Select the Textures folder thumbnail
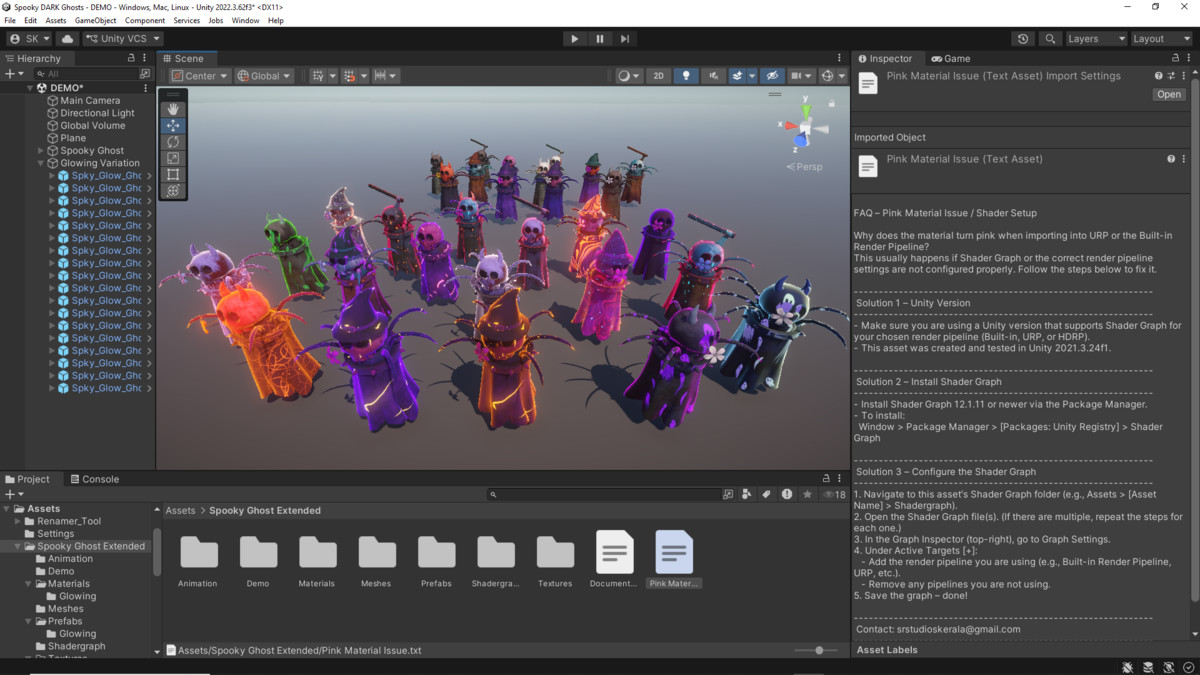 (555, 560)
